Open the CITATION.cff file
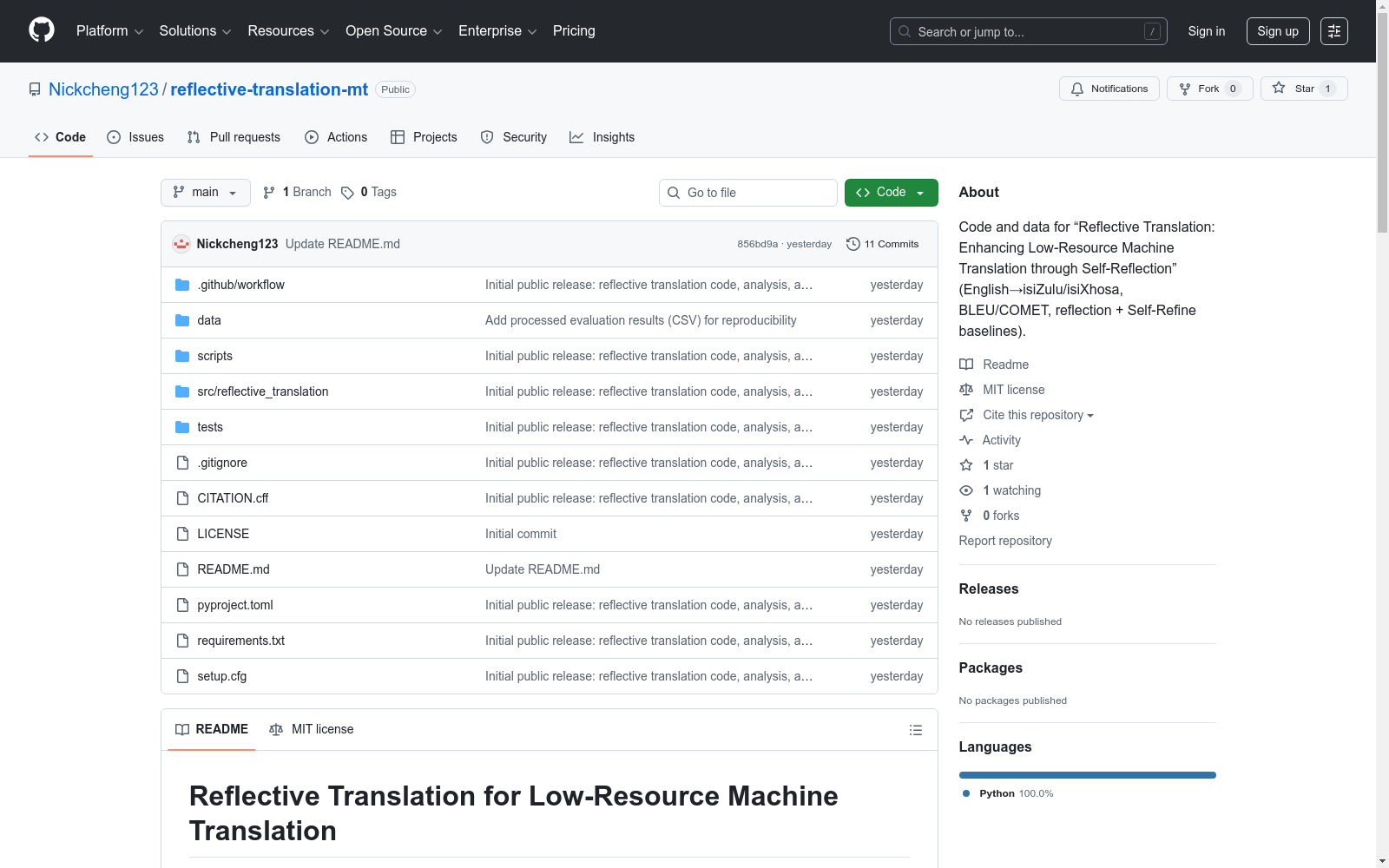The image size is (1389, 868). pos(233,498)
